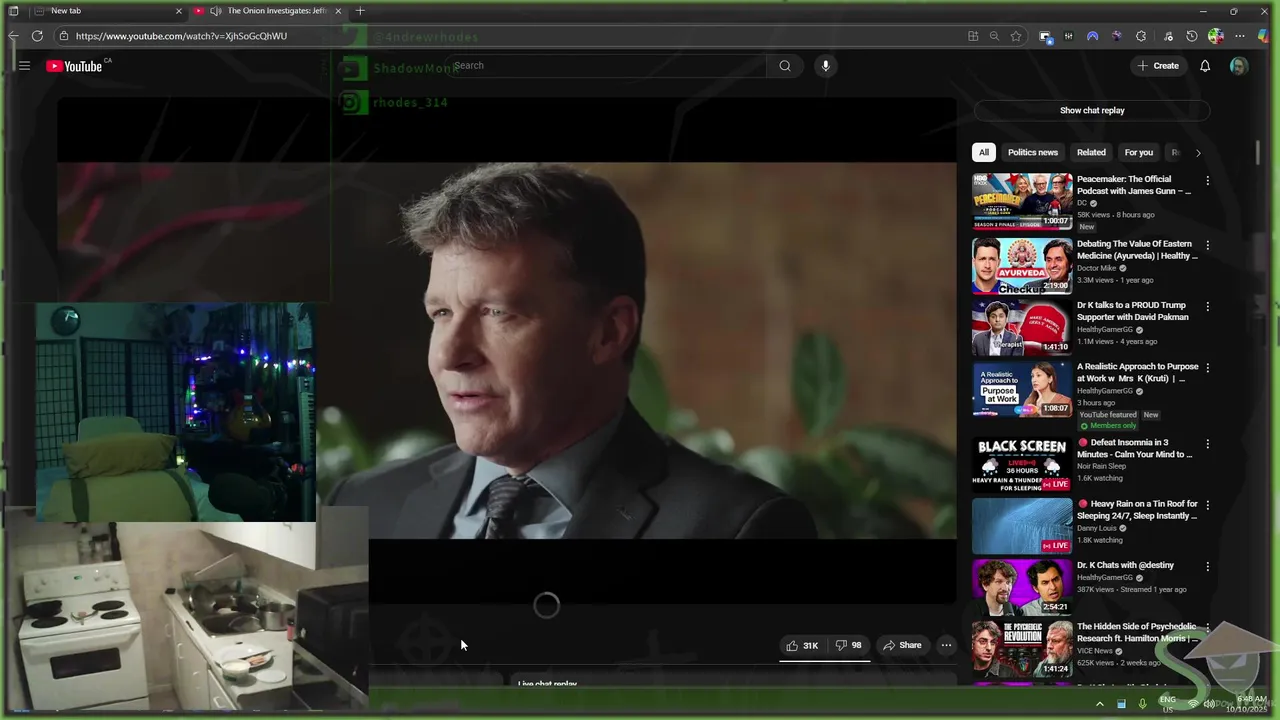Like the video (31K thumbs-up)
The height and width of the screenshot is (720, 1280).
[x=802, y=645]
